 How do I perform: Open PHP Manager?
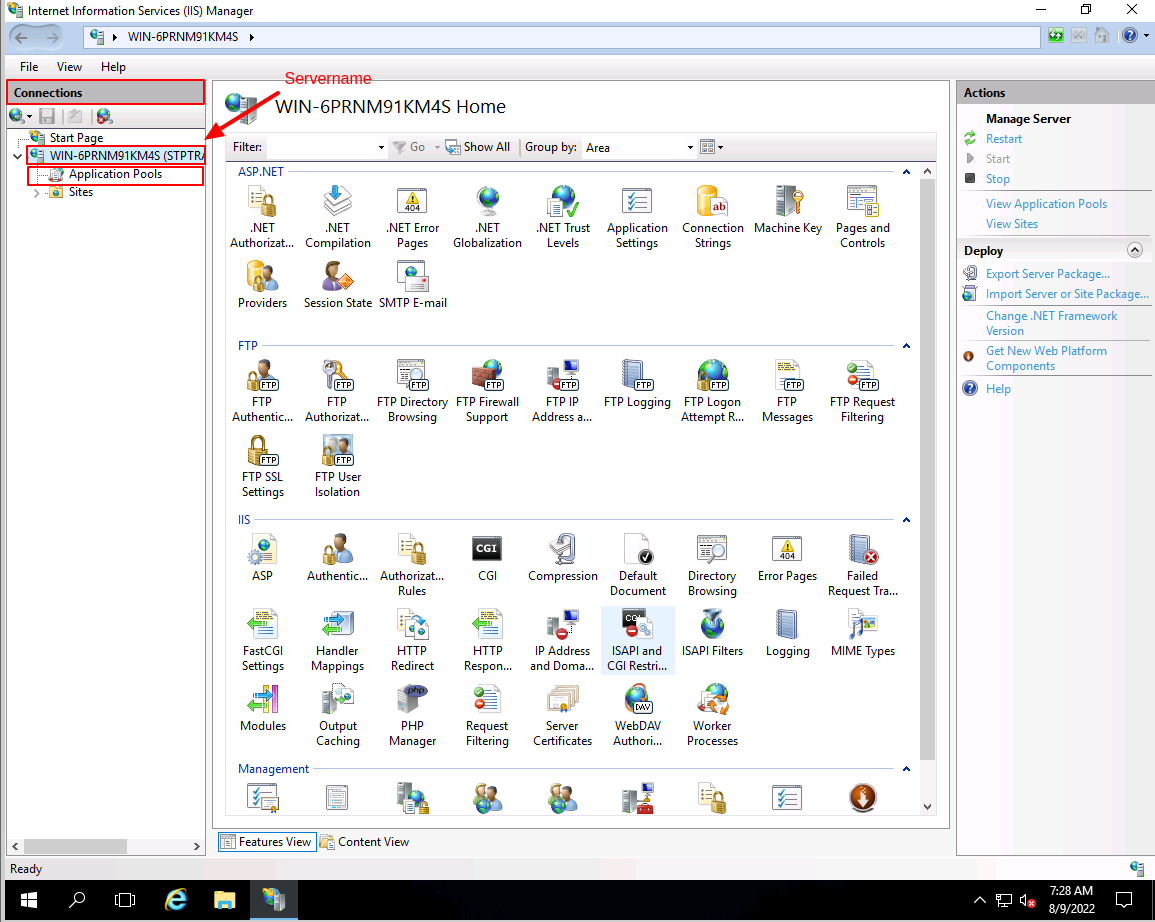[412, 716]
